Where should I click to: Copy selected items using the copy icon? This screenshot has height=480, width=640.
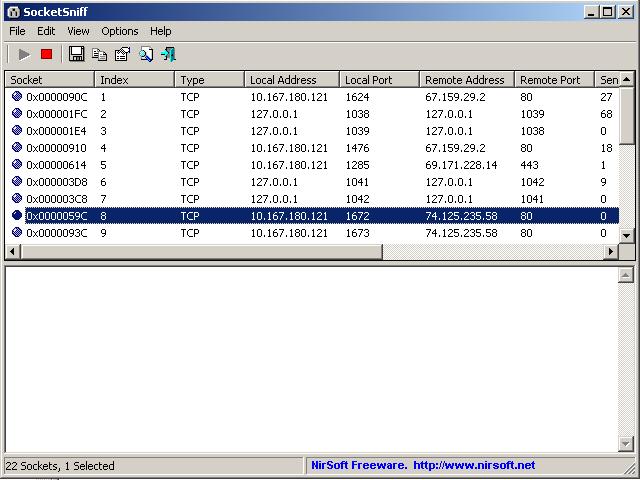pyautogui.click(x=99, y=54)
